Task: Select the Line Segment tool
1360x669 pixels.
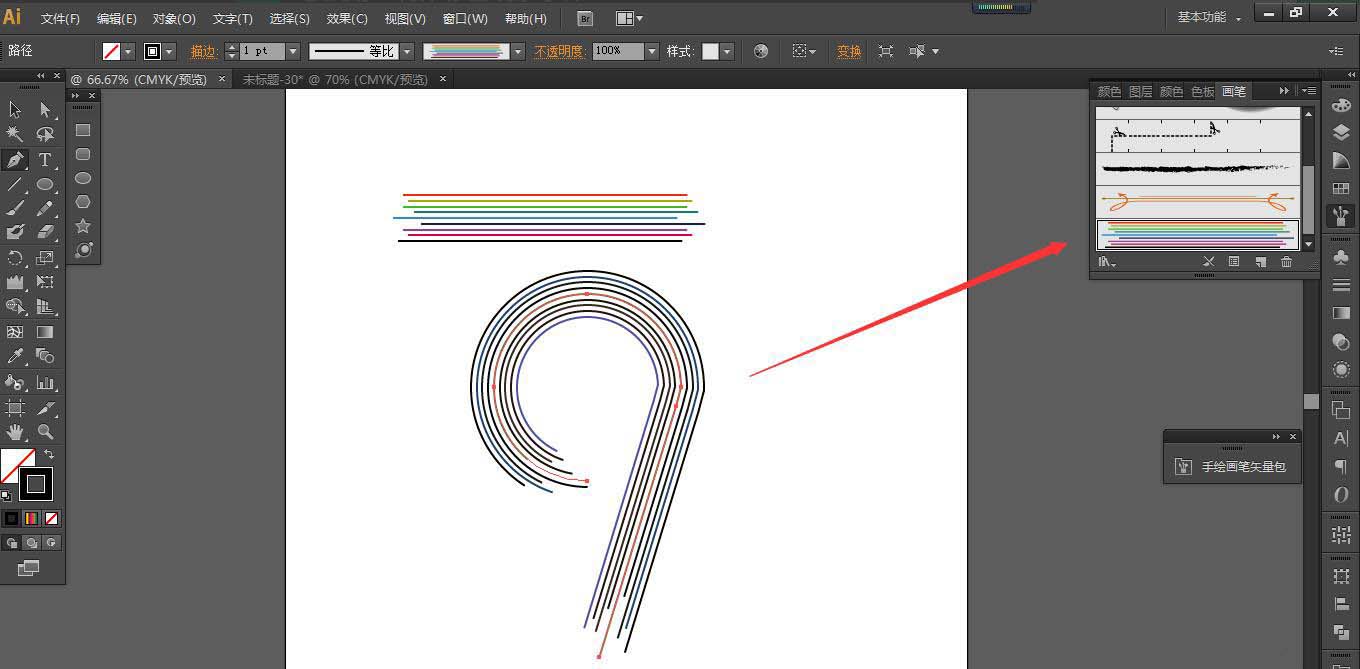Action: click(15, 184)
